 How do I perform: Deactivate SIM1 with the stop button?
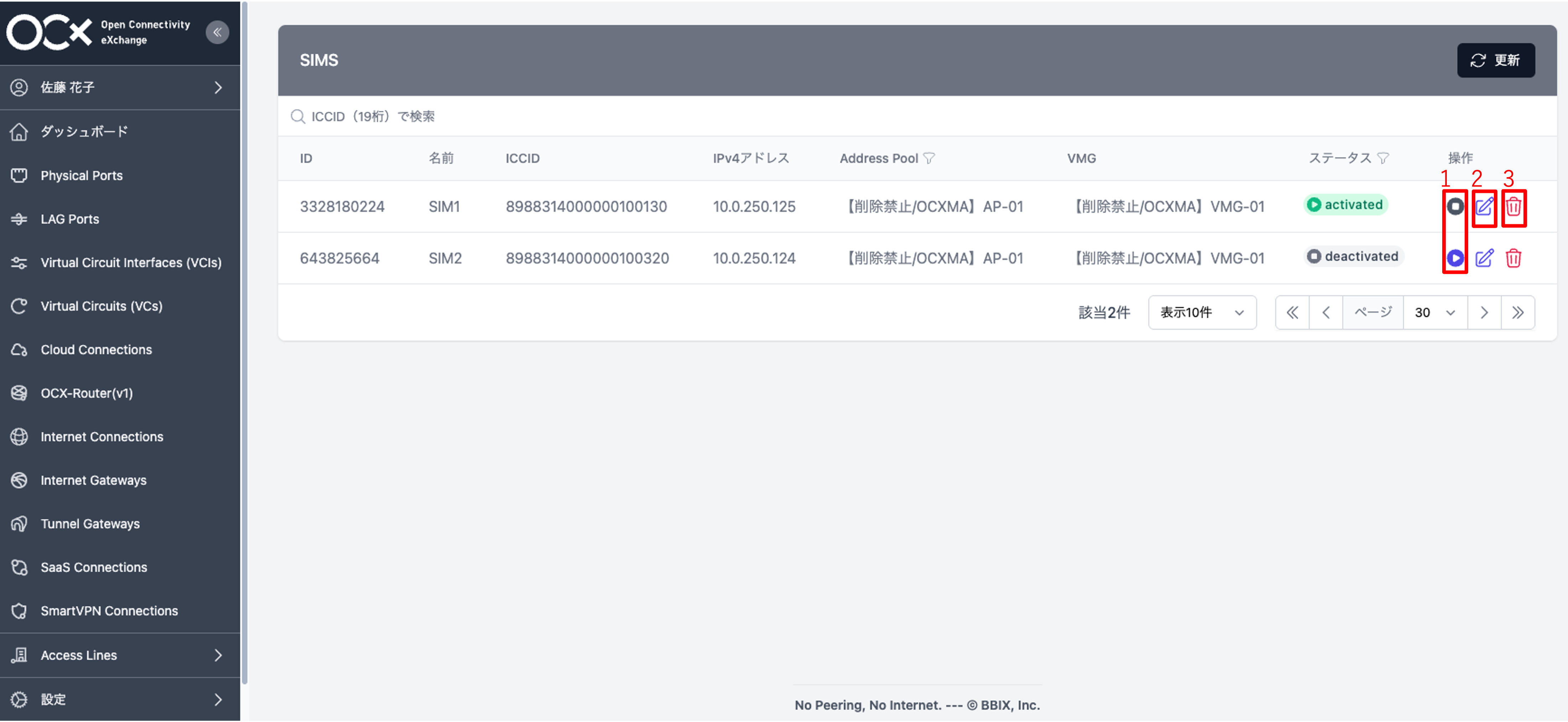coord(1455,206)
